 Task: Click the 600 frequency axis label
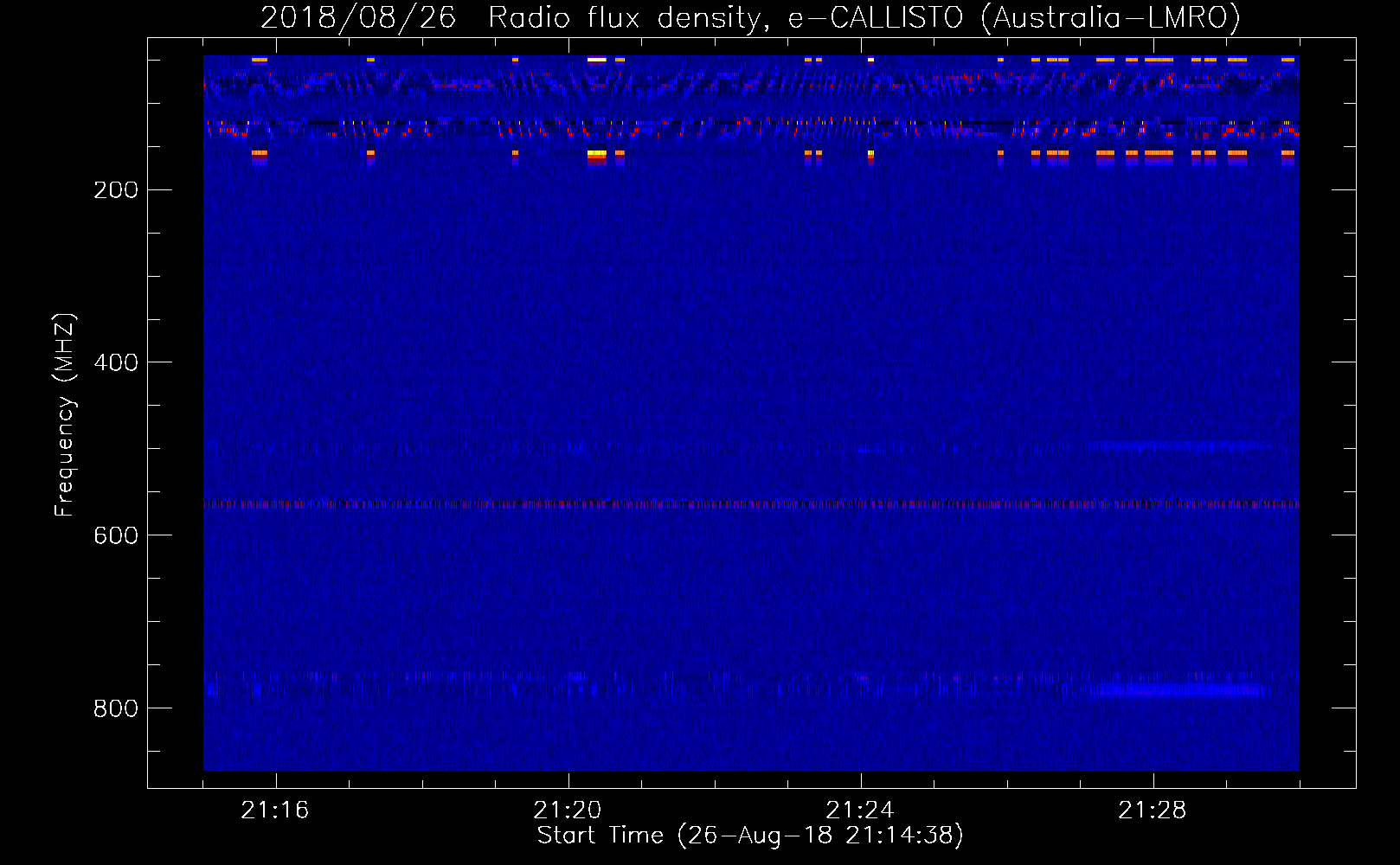click(x=116, y=535)
